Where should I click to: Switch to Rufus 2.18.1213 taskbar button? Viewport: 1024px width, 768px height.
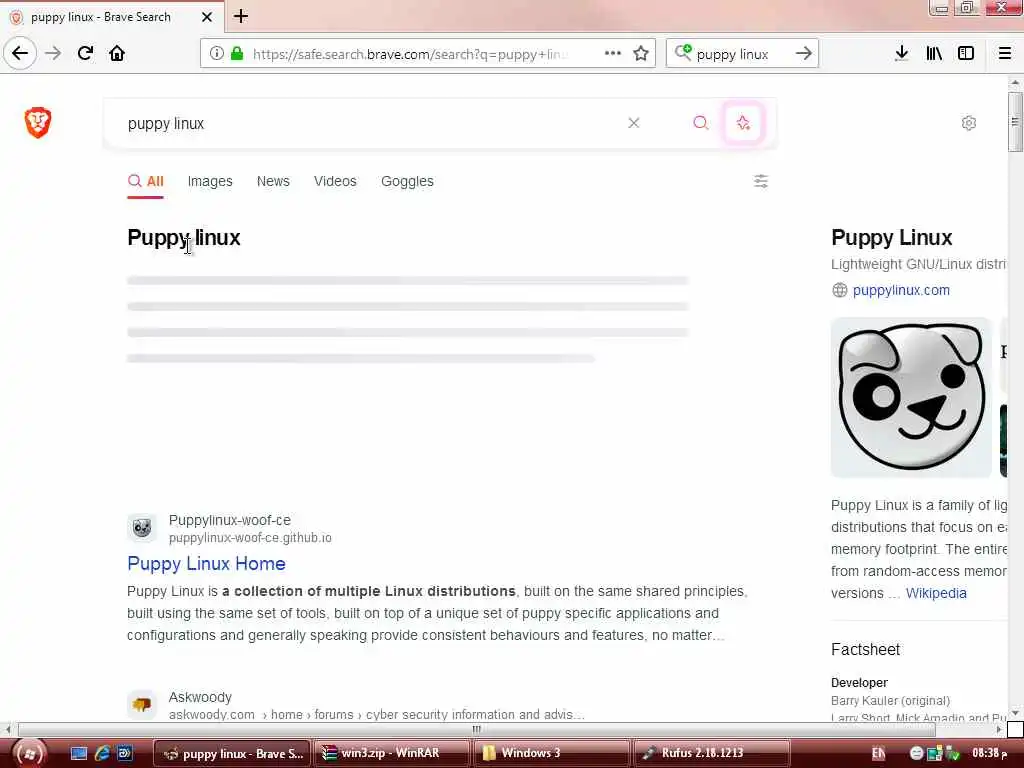[711, 753]
